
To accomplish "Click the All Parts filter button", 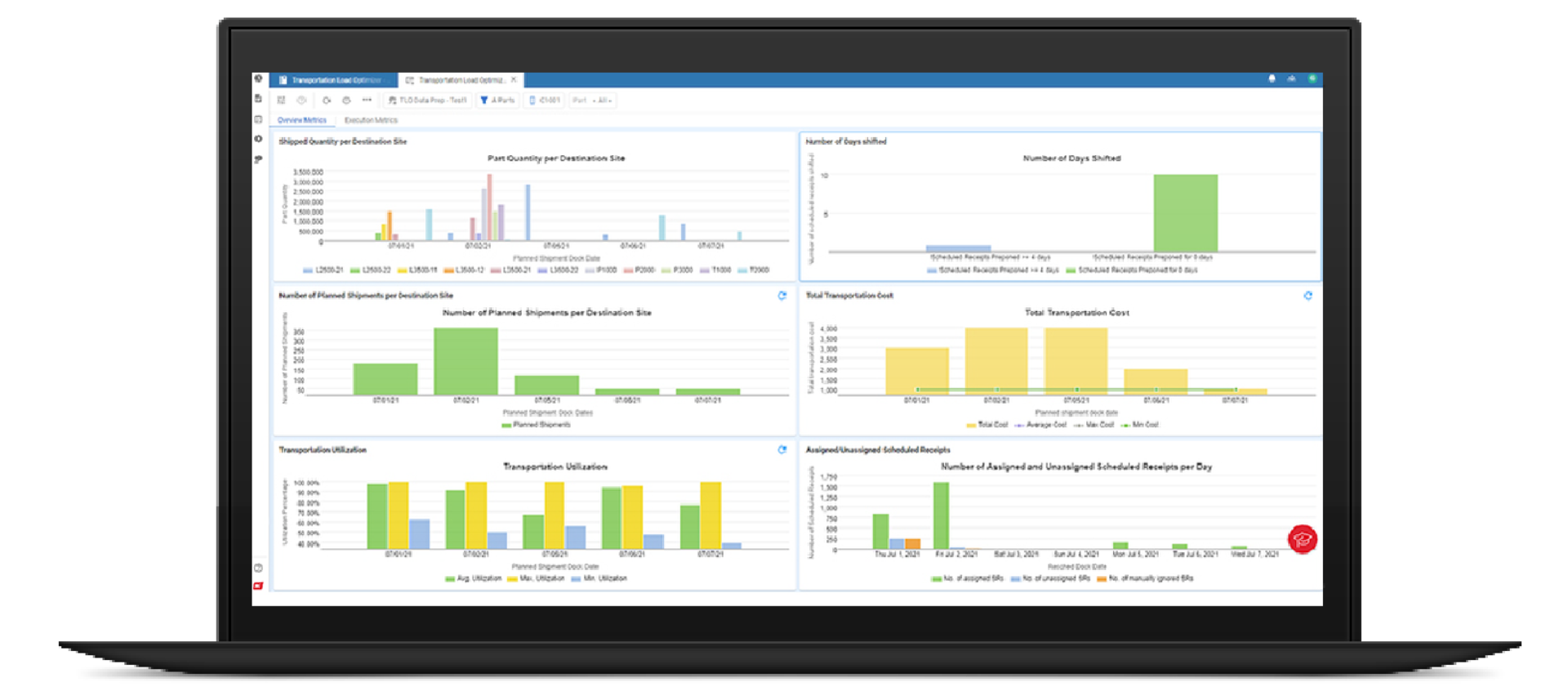I will click(498, 100).
